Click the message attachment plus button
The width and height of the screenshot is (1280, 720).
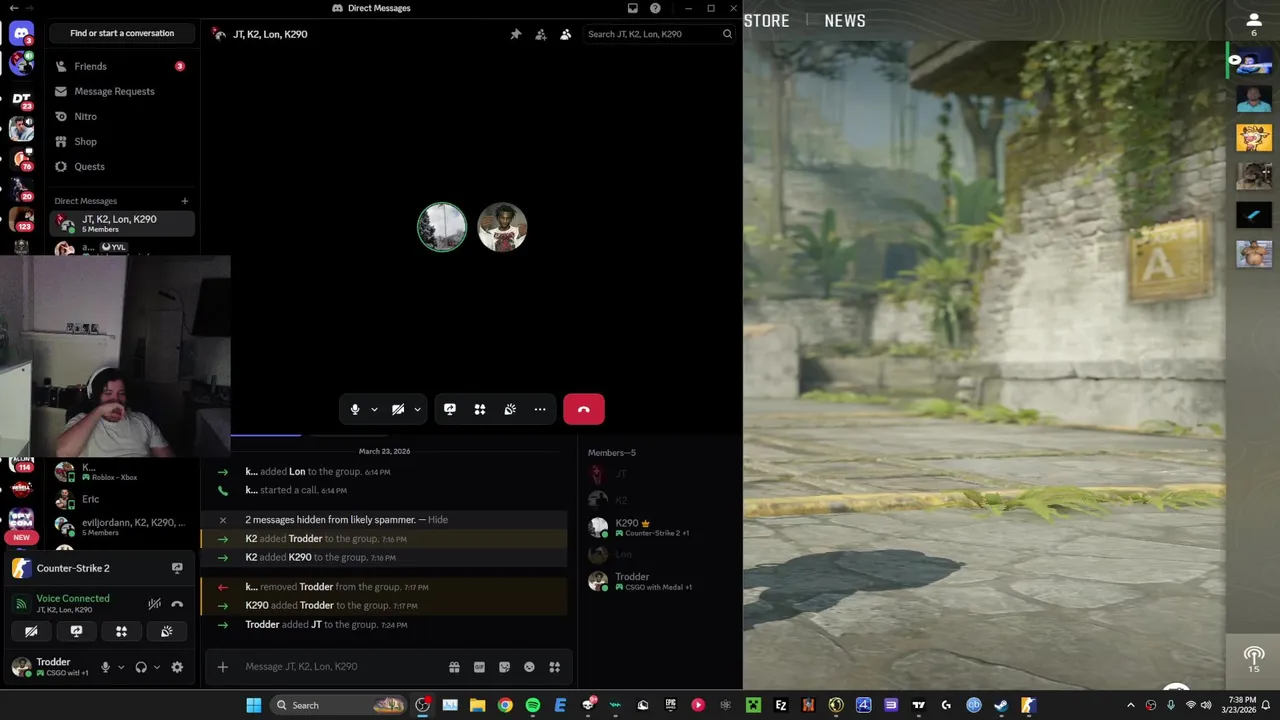pyautogui.click(x=223, y=667)
